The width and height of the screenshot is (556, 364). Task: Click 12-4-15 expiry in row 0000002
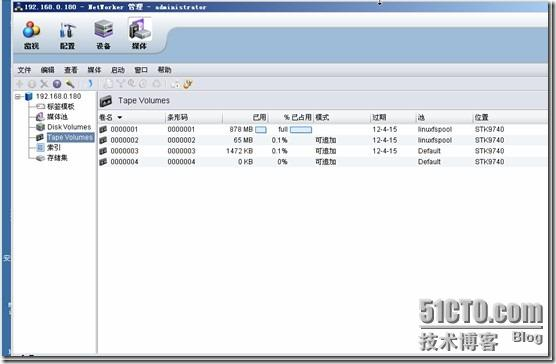click(x=385, y=140)
